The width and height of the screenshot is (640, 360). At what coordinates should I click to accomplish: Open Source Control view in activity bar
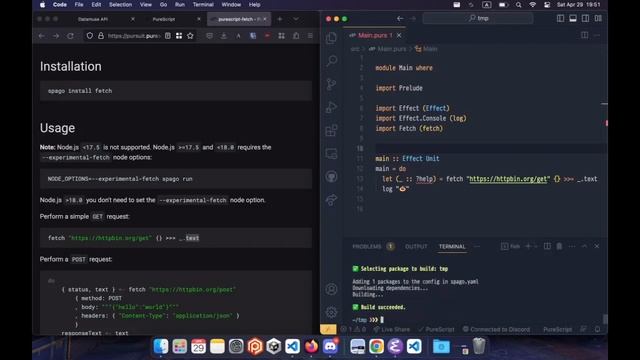pos(331,84)
